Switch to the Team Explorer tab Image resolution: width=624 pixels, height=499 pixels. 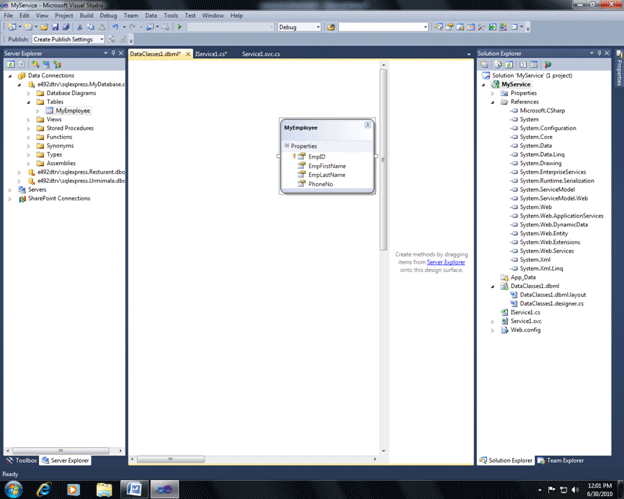pyautogui.click(x=561, y=460)
